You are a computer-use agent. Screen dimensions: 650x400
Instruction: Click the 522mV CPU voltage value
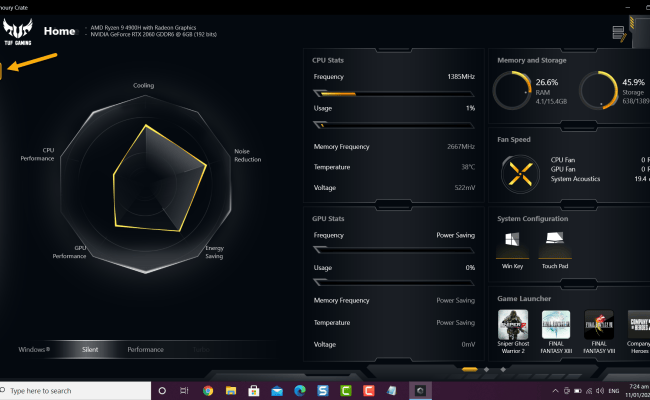click(x=465, y=188)
